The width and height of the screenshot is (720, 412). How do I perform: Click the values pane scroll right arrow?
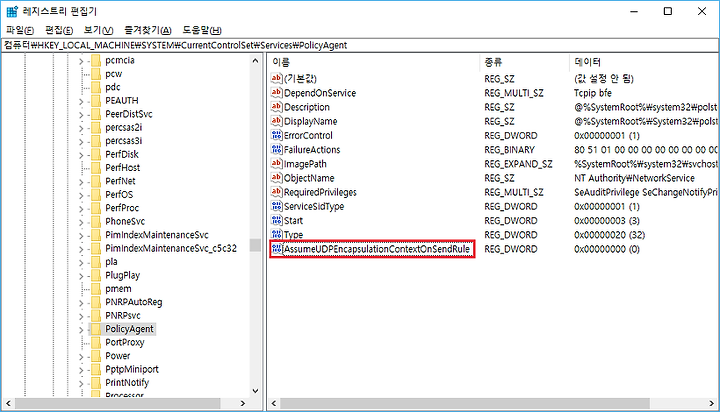point(712,403)
